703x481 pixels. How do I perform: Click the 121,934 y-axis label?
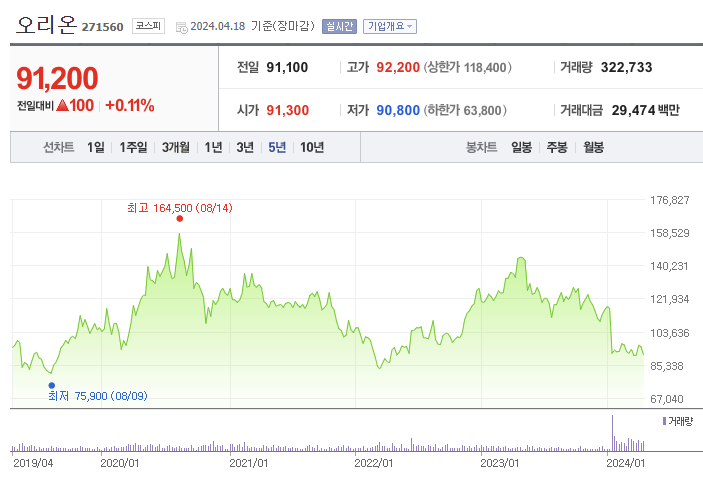click(670, 299)
